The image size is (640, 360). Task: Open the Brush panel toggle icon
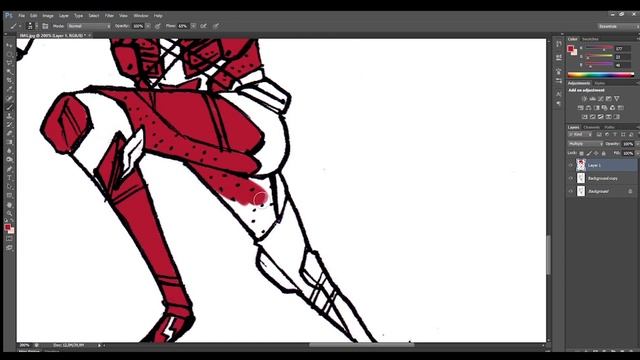coord(45,26)
